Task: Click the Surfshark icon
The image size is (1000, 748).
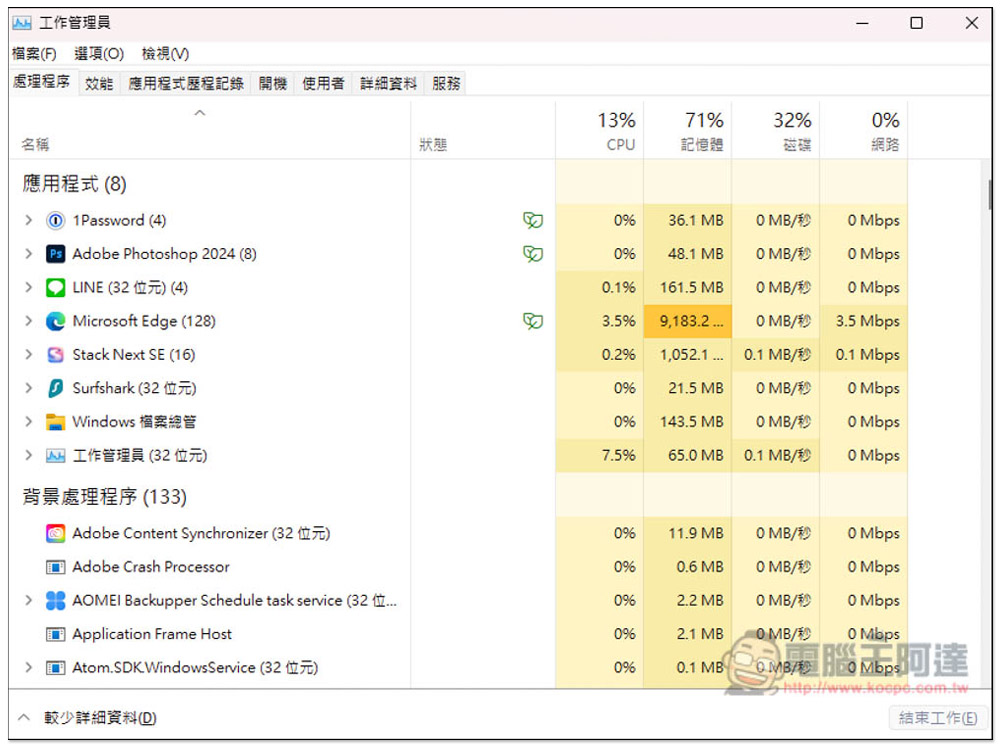Action: [55, 388]
